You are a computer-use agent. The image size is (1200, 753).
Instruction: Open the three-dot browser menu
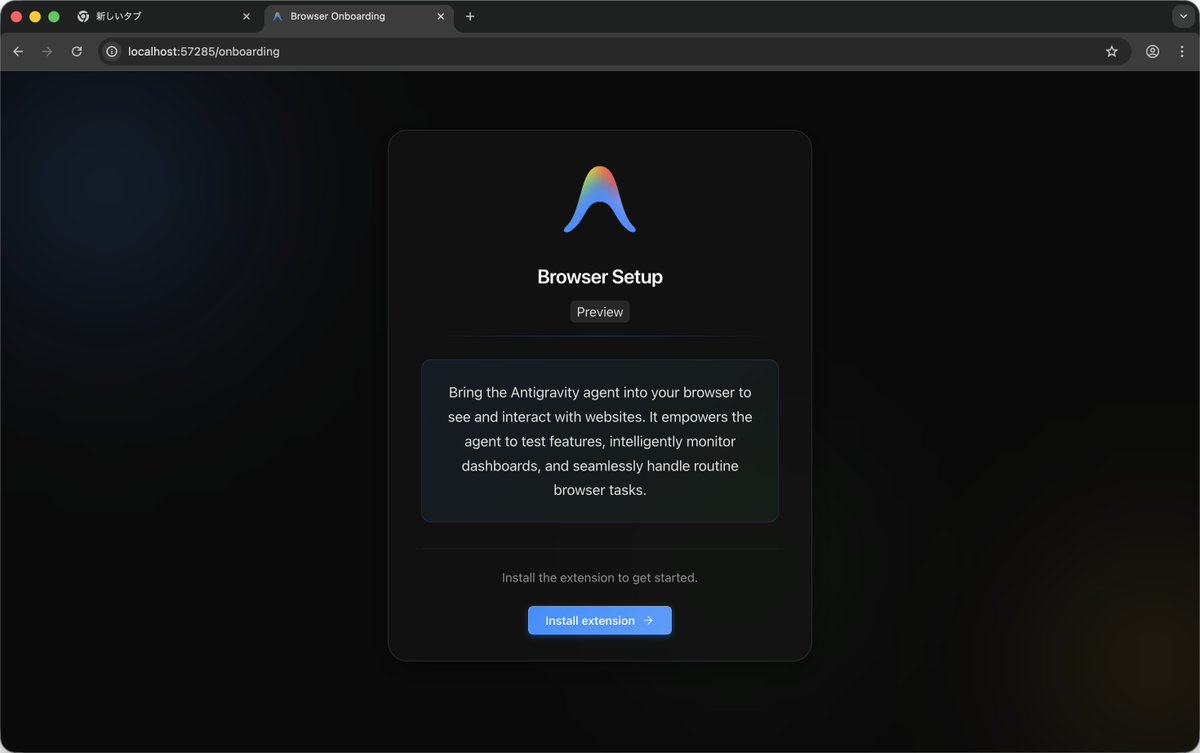tap(1184, 51)
